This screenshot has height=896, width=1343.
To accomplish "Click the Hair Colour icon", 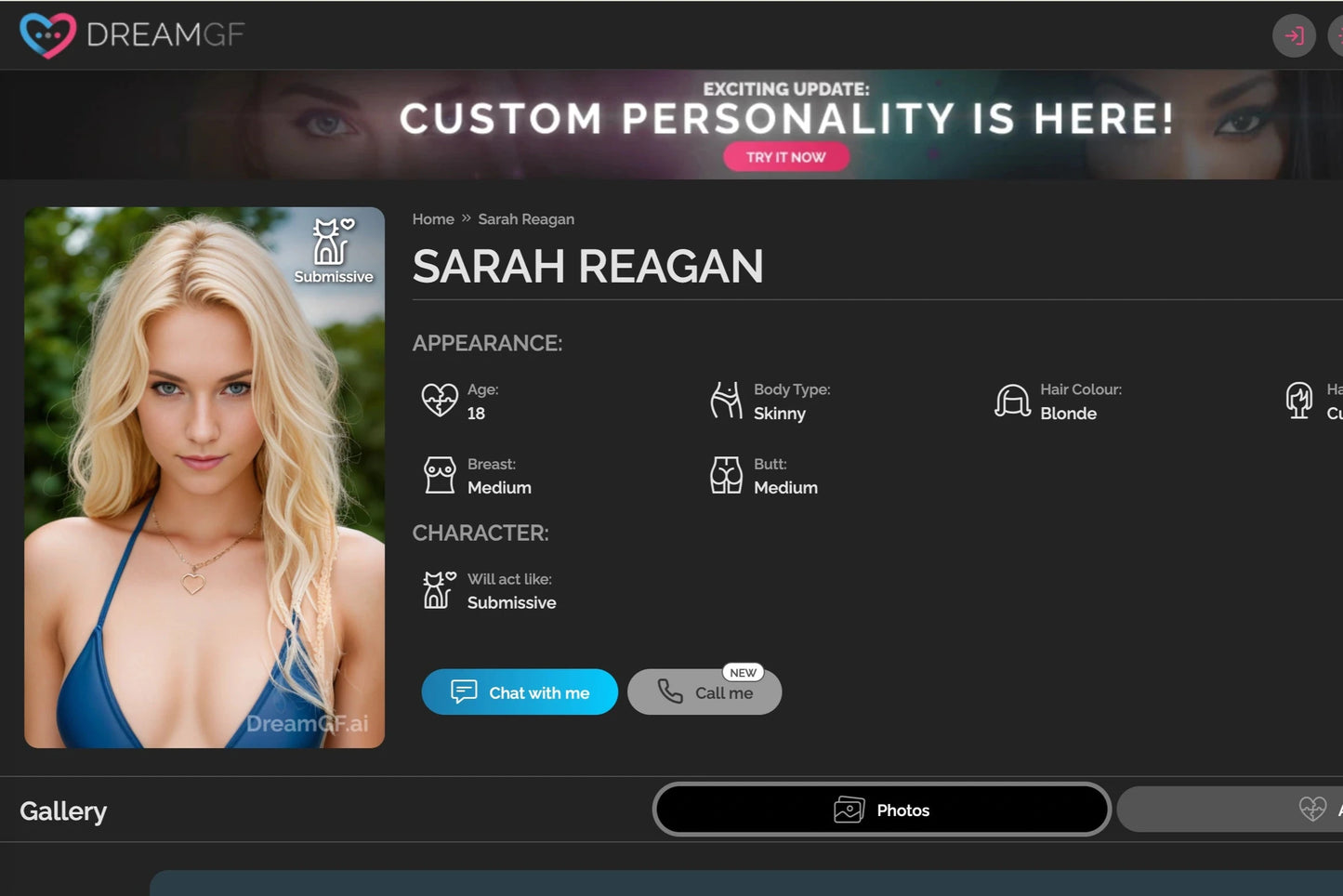I will point(1012,401).
